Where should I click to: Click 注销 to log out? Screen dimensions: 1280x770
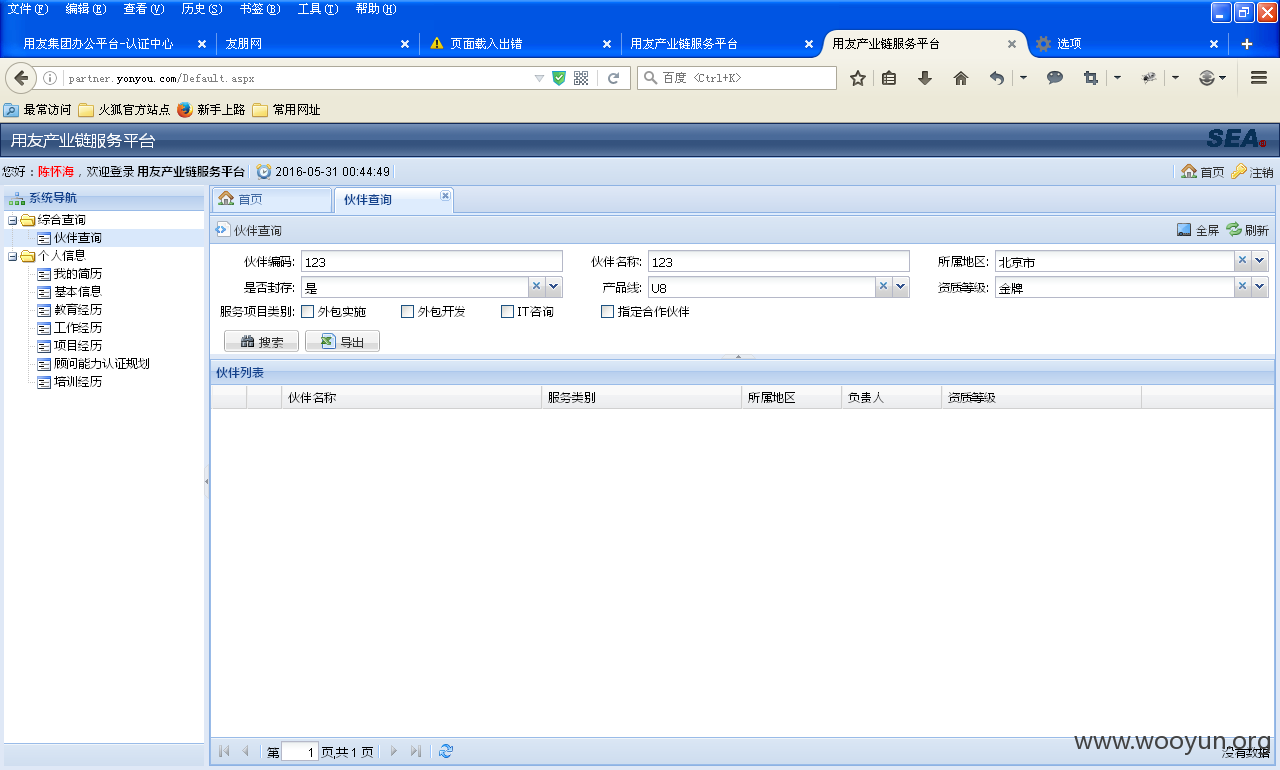[x=1252, y=172]
